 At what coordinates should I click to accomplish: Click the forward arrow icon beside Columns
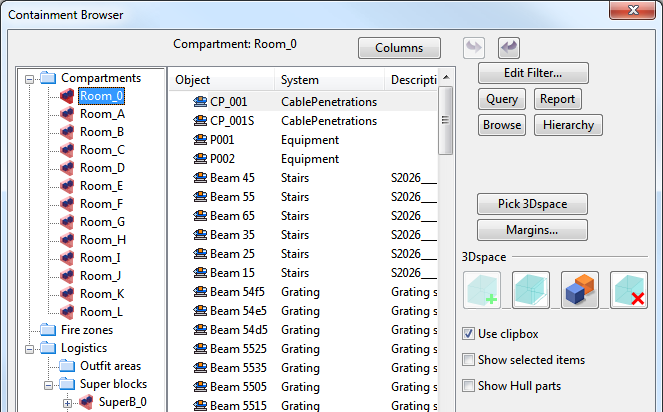pyautogui.click(x=474, y=47)
